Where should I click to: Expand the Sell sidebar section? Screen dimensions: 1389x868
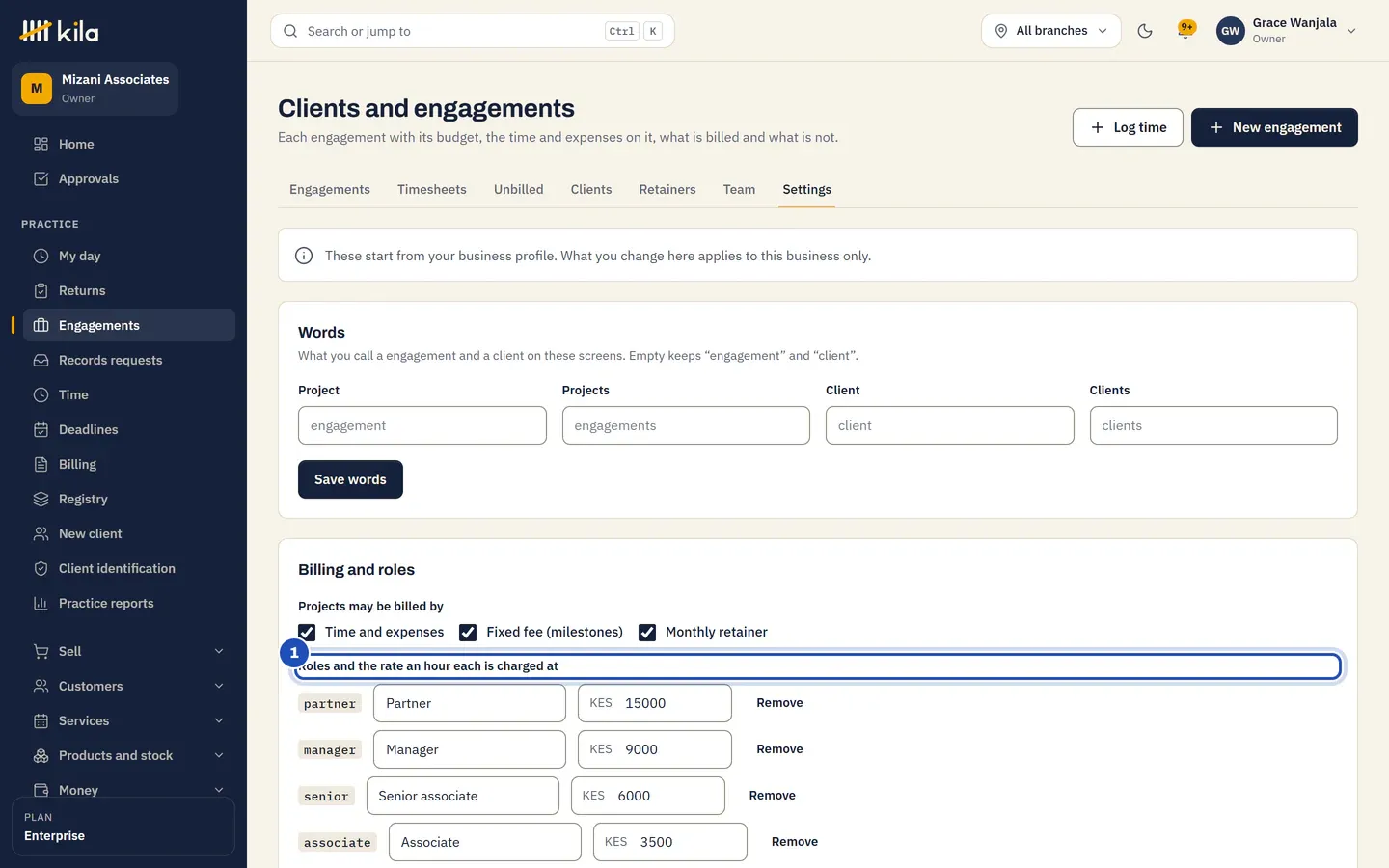click(x=127, y=651)
